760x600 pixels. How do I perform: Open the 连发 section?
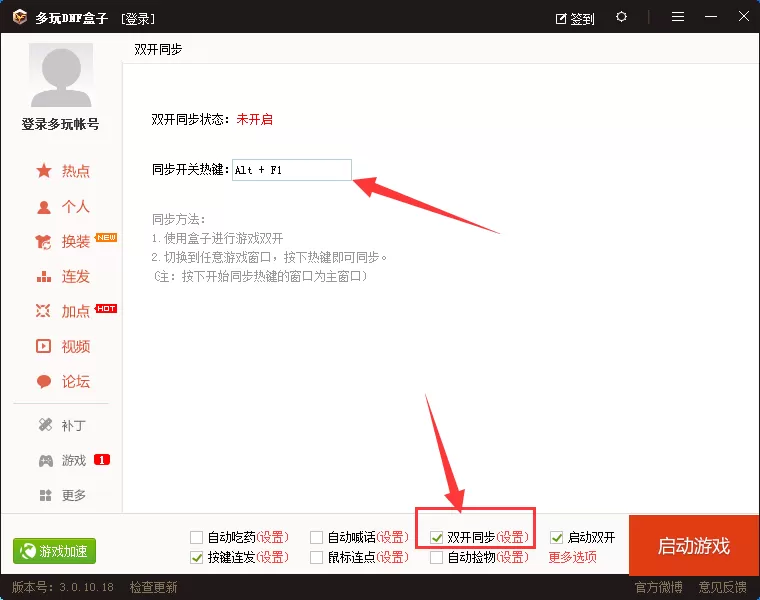[x=76, y=277]
